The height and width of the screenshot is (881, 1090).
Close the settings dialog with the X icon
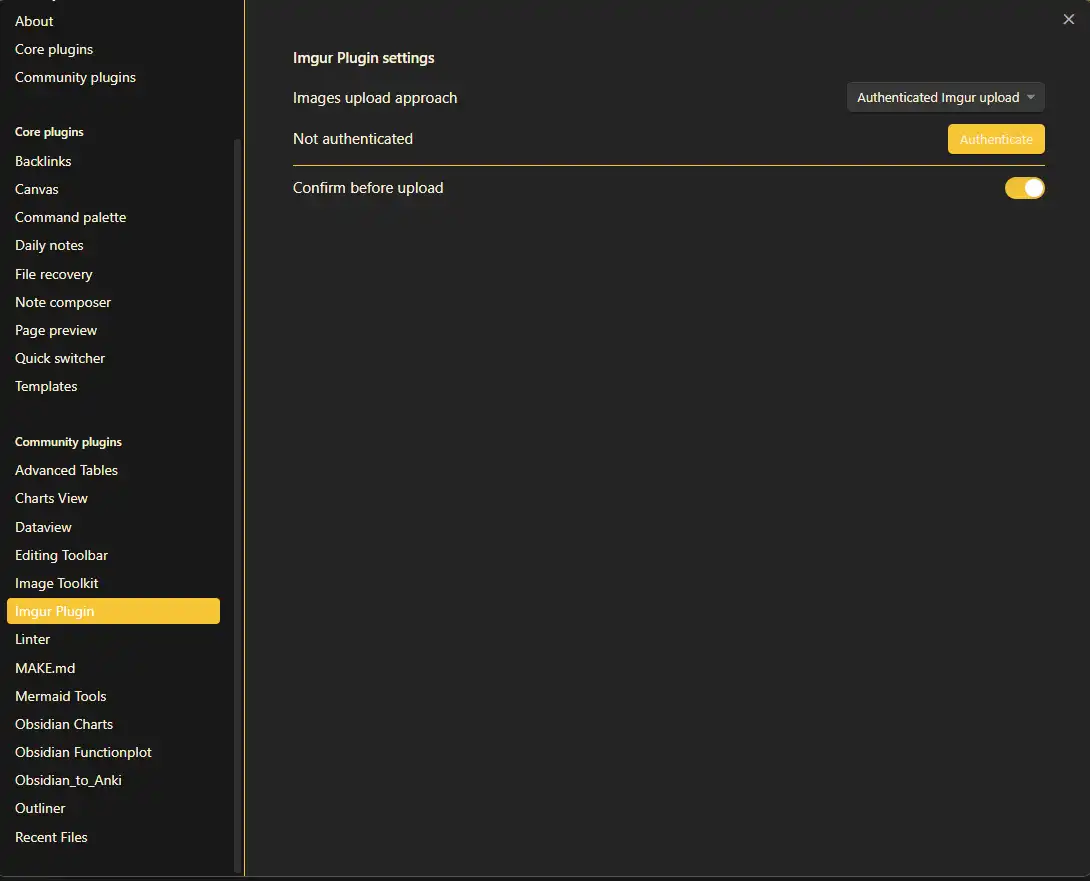pos(1068,19)
